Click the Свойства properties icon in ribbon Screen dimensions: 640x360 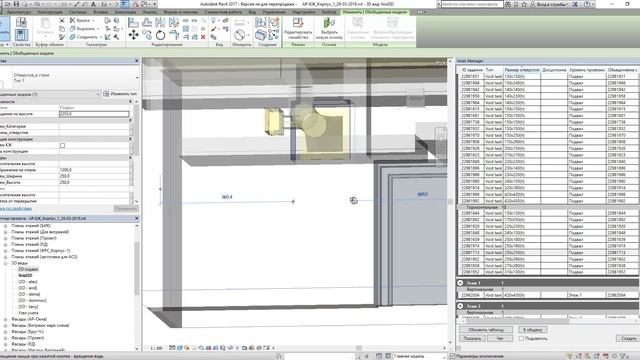pyautogui.click(x=21, y=35)
